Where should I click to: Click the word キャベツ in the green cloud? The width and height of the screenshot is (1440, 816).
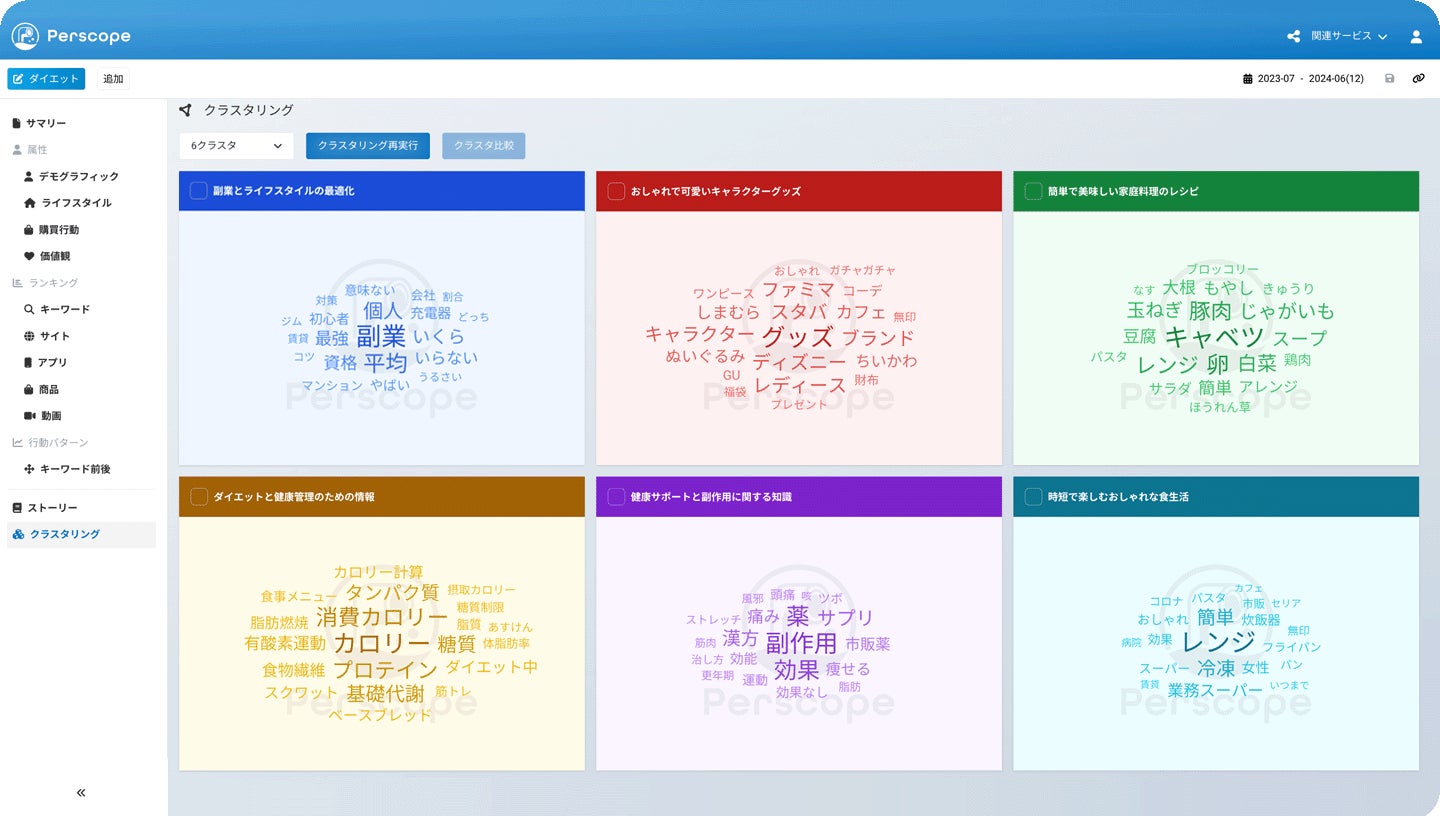pyautogui.click(x=1215, y=337)
